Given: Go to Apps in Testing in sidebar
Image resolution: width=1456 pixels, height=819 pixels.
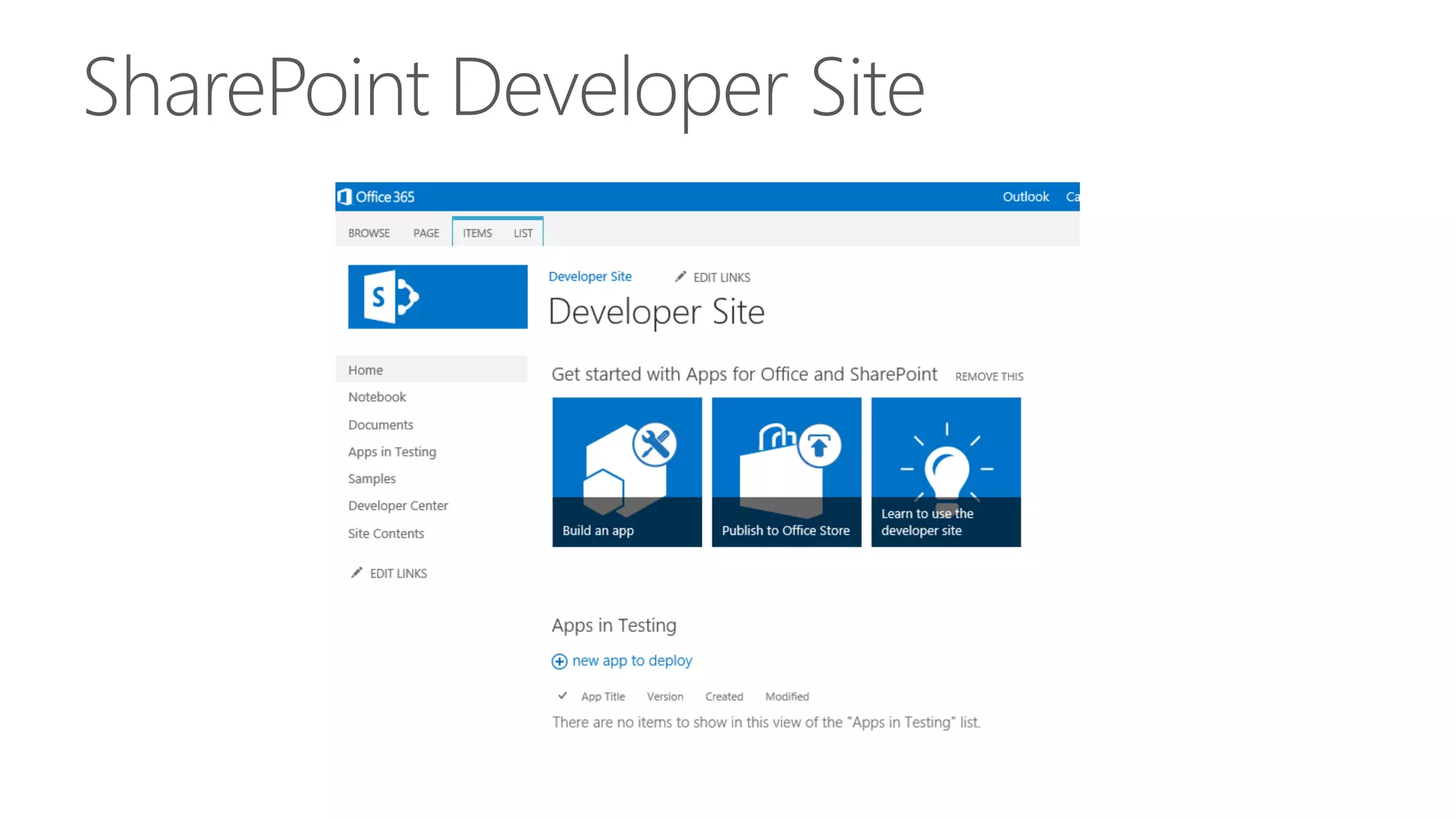Looking at the screenshot, I should 392,452.
